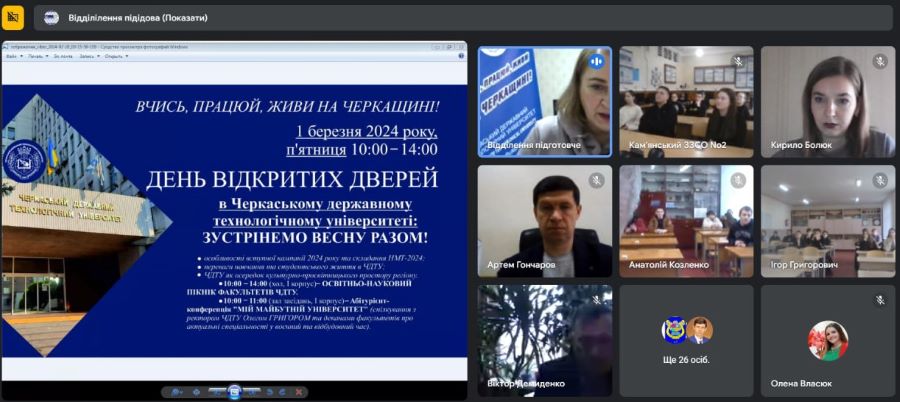Click the actual size button in Photo Viewer
The image size is (900, 402).
pos(196,392)
